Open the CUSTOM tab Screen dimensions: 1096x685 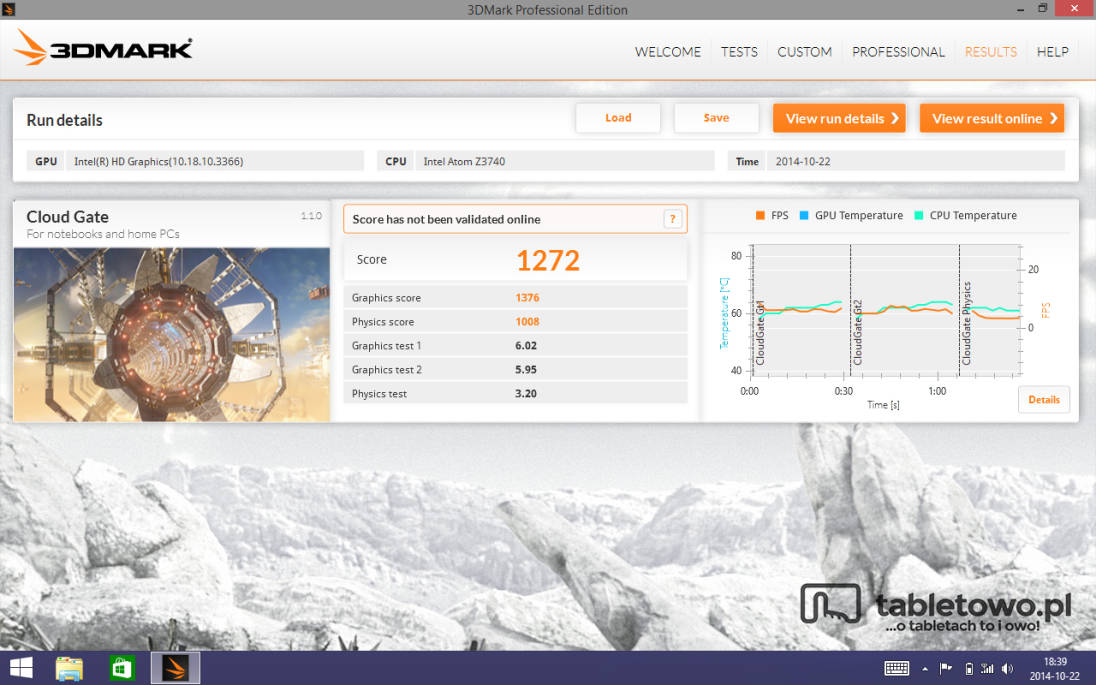pyautogui.click(x=805, y=52)
